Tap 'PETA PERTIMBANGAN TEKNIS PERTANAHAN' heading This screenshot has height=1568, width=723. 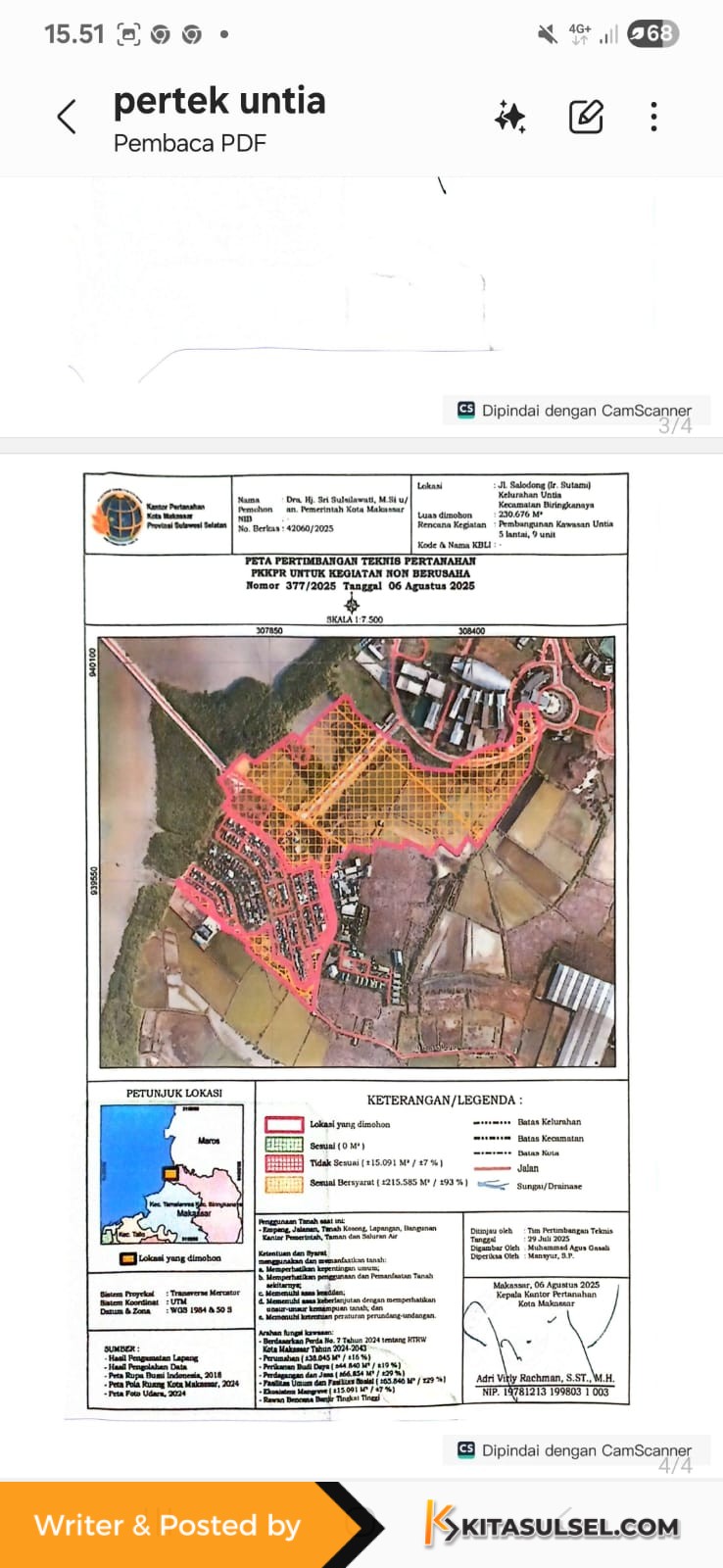(x=361, y=562)
